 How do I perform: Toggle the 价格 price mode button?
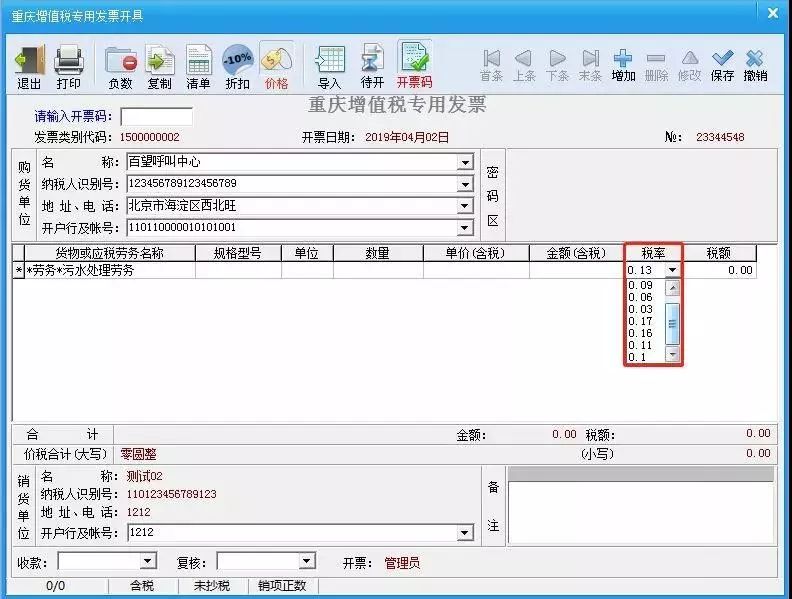[276, 66]
